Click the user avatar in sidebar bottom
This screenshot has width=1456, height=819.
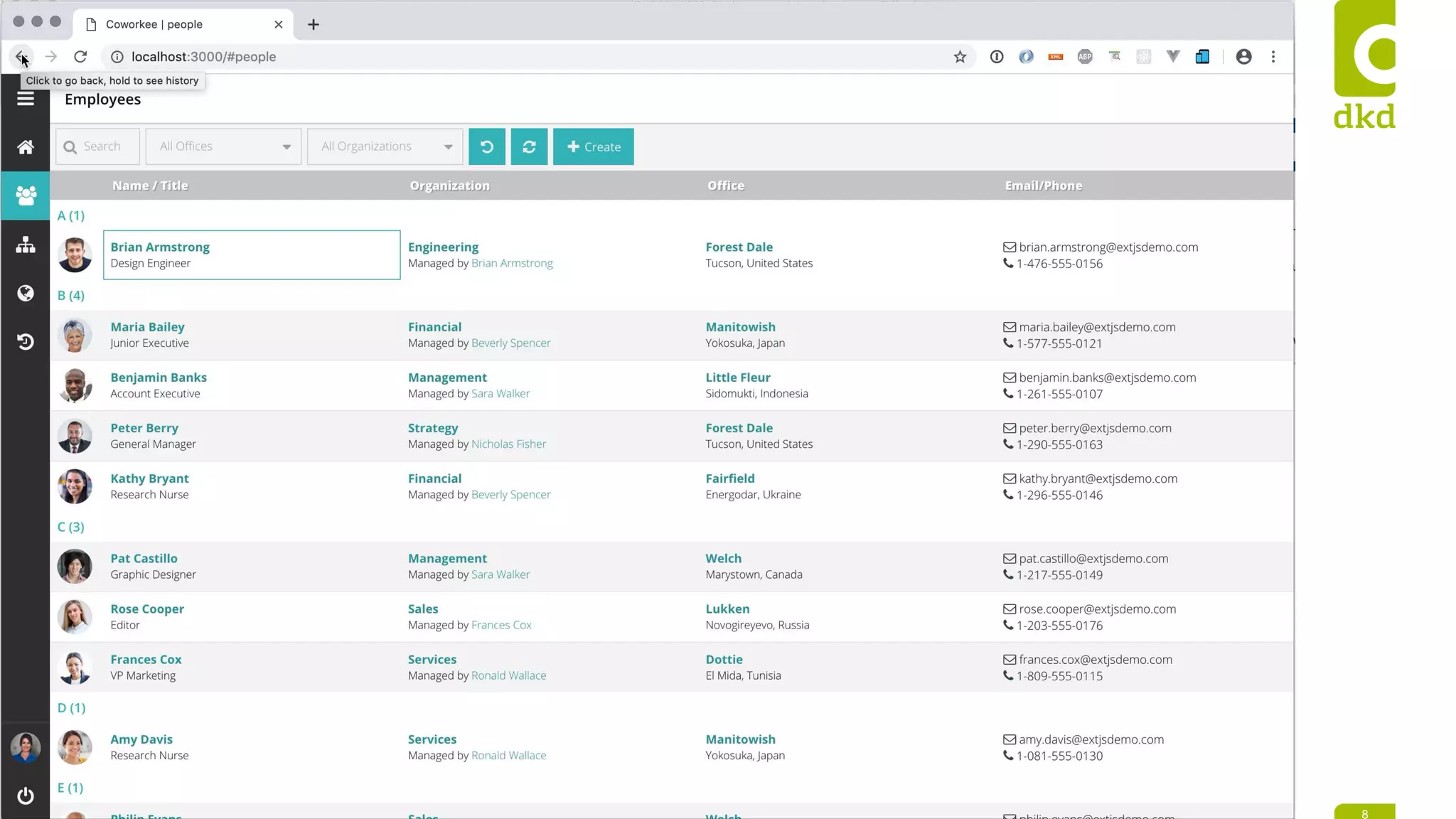pos(26,747)
